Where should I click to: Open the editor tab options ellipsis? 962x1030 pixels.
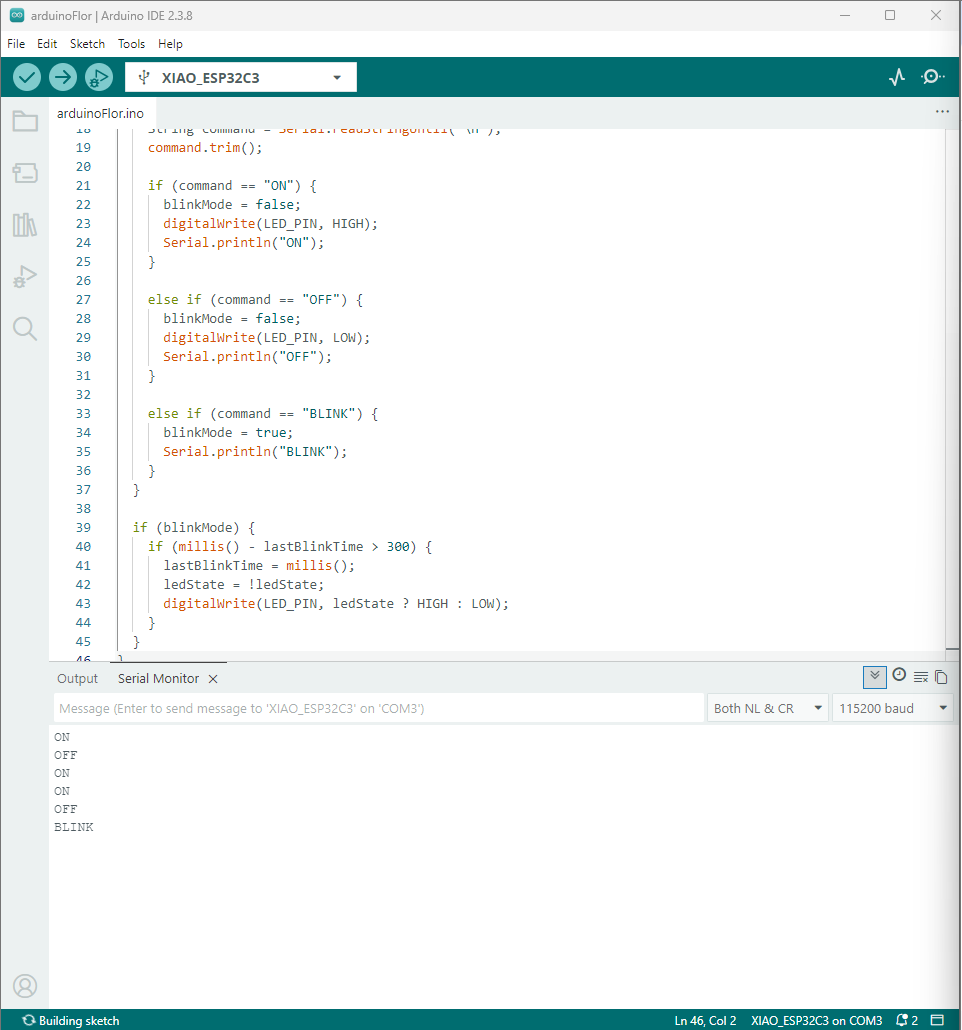[942, 112]
